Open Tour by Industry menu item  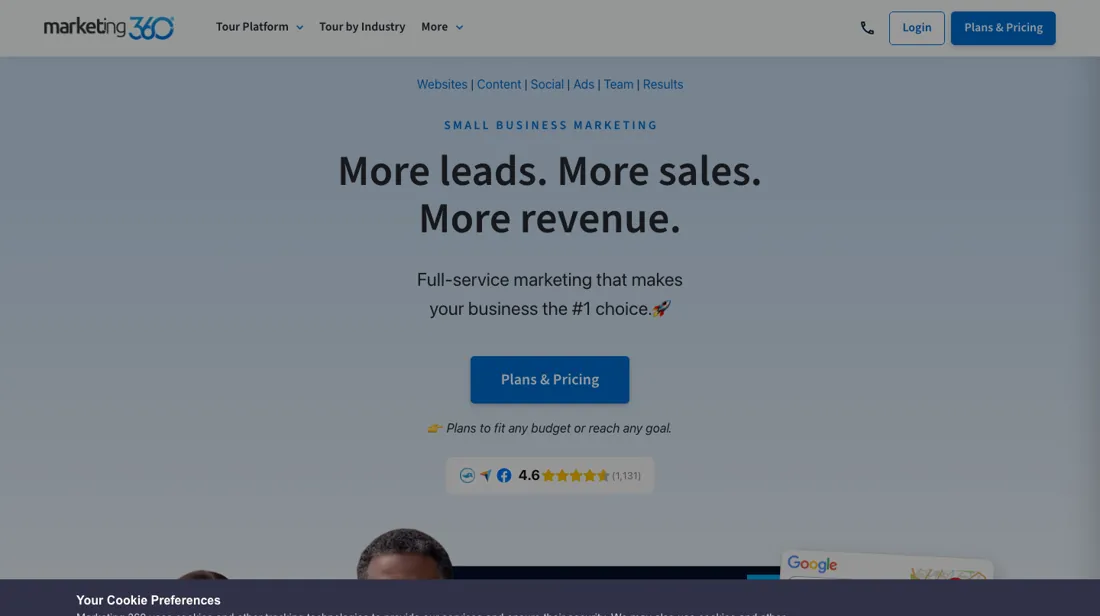[362, 27]
